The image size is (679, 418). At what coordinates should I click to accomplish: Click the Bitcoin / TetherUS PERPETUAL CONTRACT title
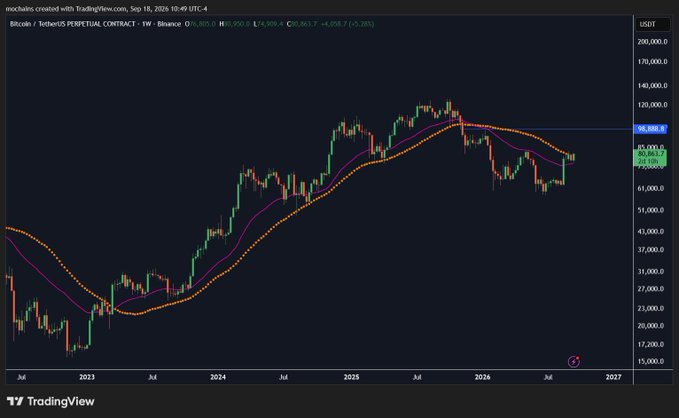72,24
